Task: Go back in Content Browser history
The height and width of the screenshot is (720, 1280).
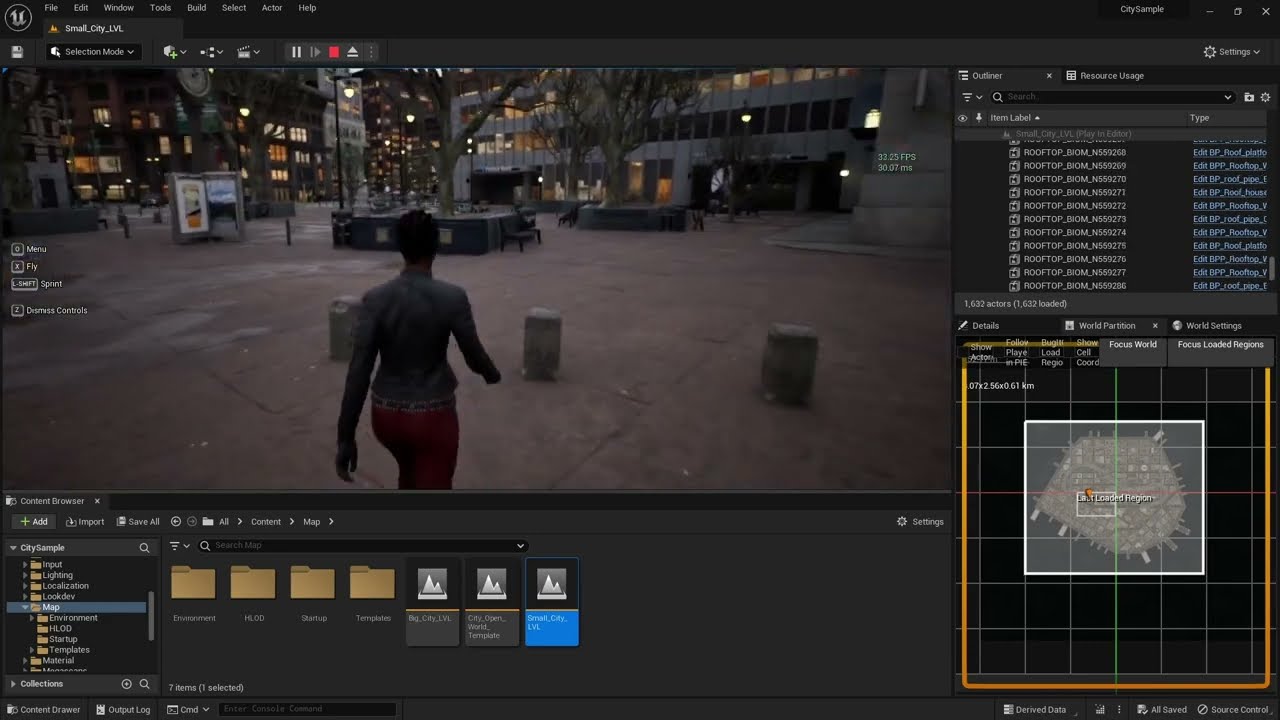Action: point(176,522)
